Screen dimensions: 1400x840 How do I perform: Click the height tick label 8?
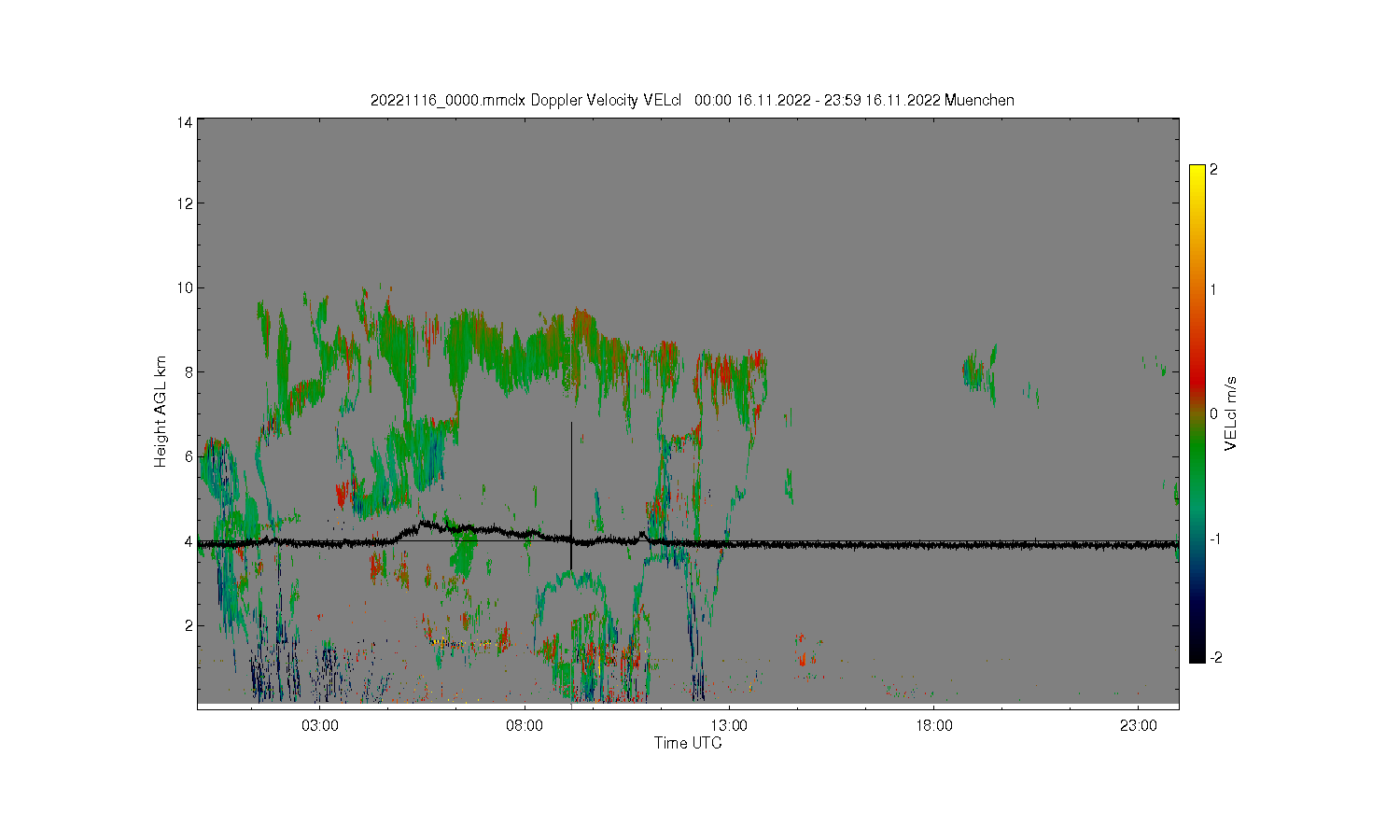189,371
